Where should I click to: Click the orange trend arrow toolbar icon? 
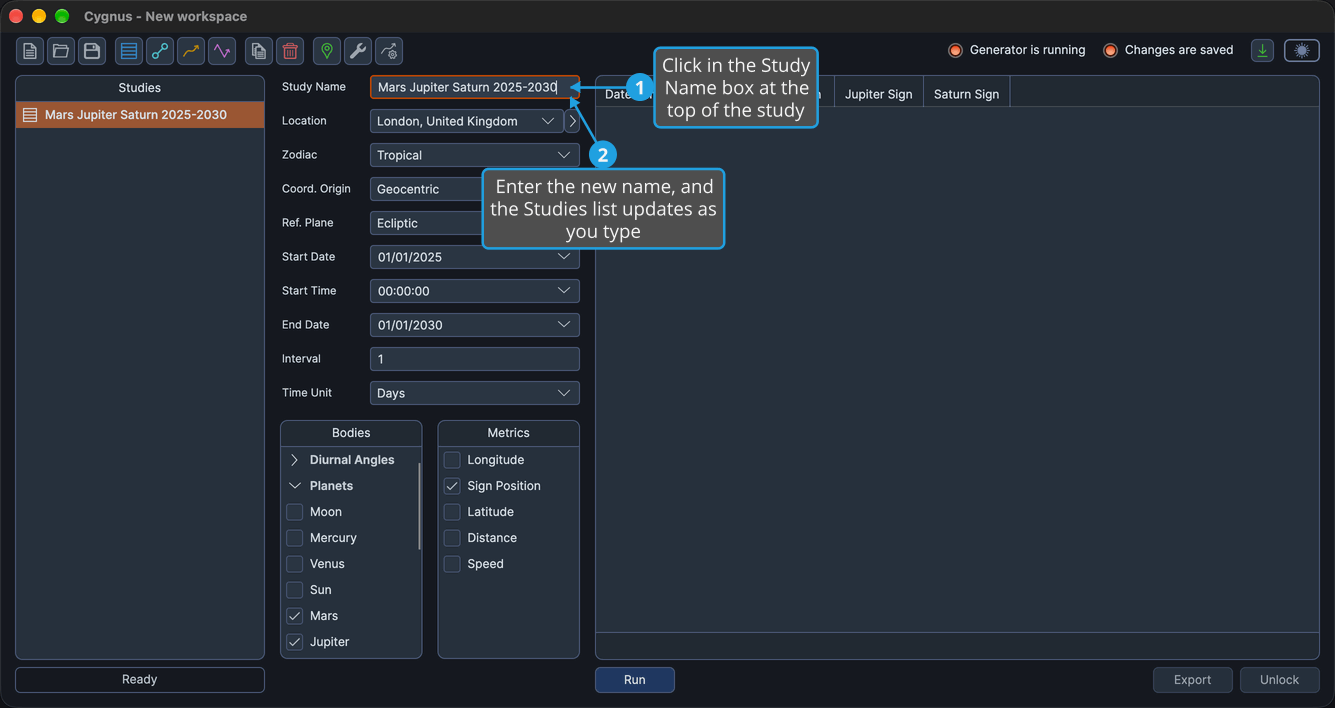pos(191,51)
